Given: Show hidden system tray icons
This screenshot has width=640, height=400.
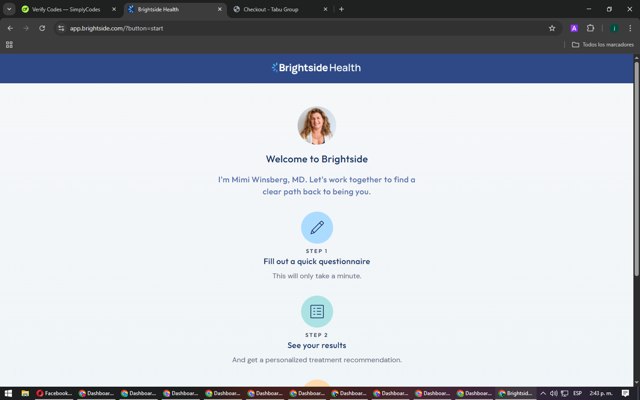Looking at the screenshot, I should [543, 393].
